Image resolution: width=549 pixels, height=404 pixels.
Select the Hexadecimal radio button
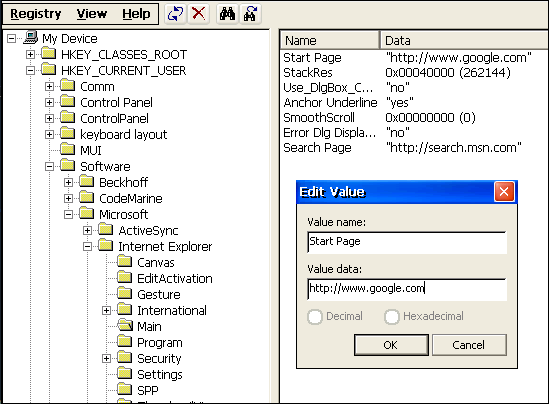tap(391, 317)
